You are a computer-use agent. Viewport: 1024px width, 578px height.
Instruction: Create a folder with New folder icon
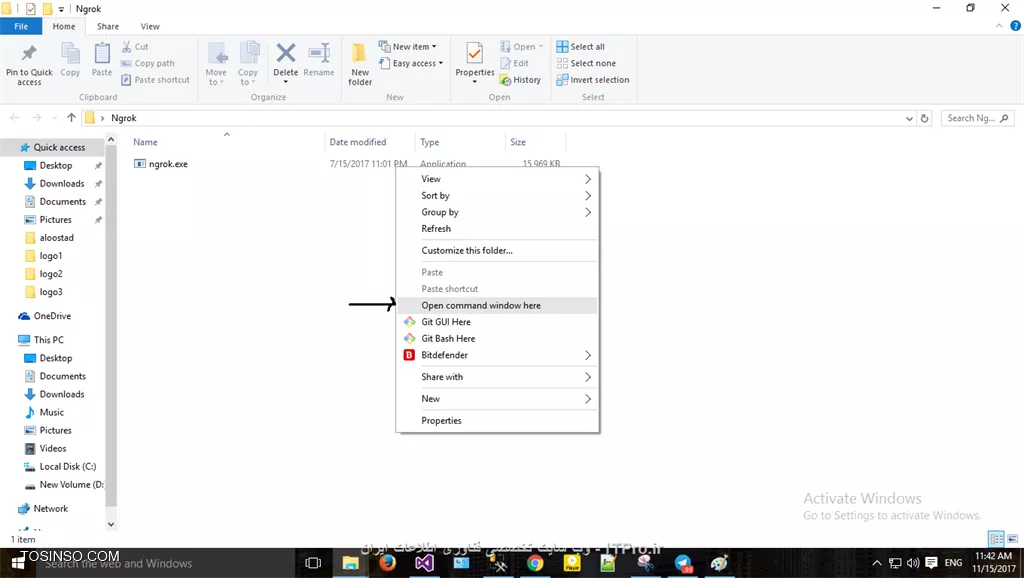tap(359, 53)
